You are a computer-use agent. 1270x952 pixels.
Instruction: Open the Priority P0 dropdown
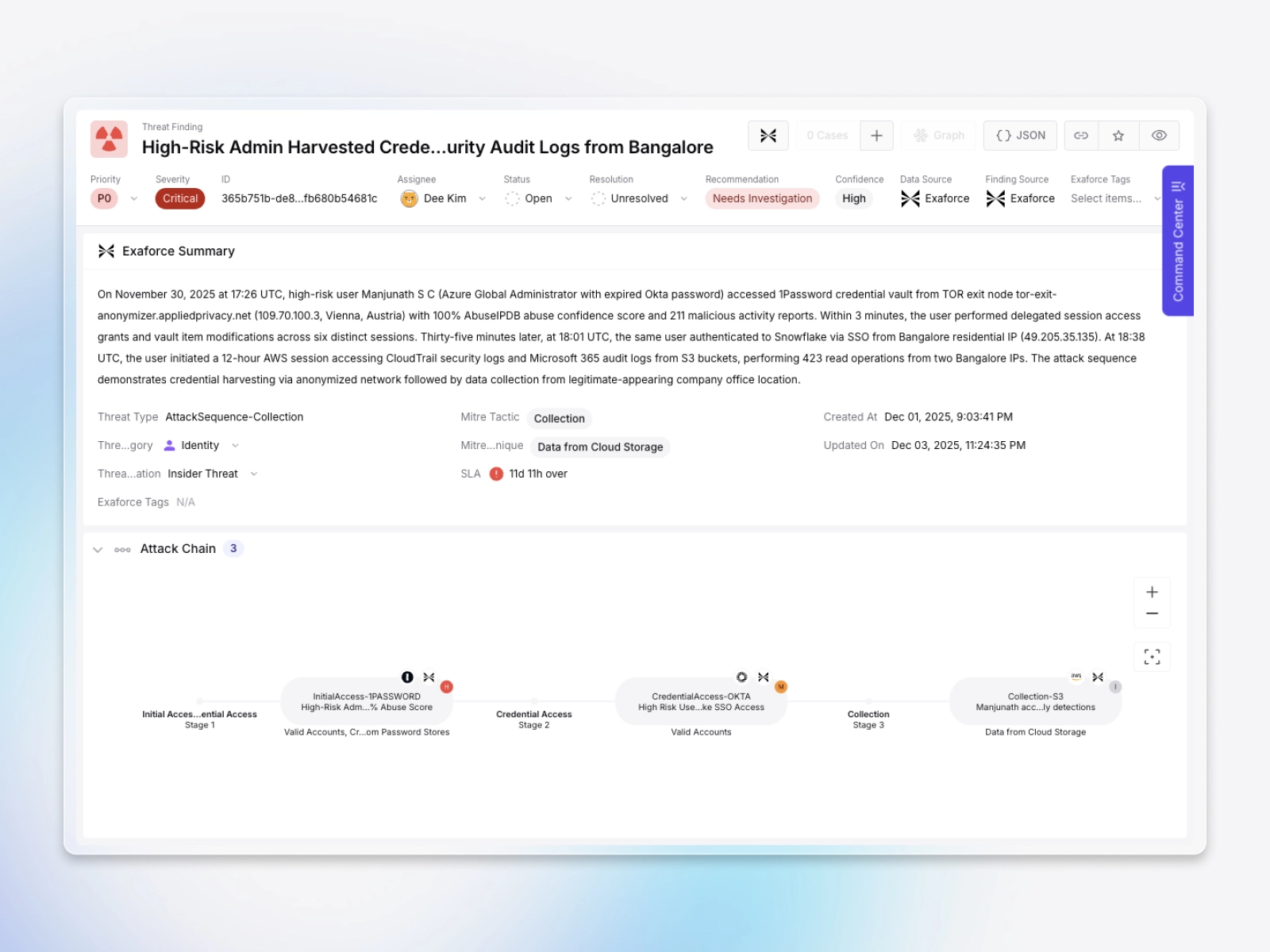pos(114,198)
